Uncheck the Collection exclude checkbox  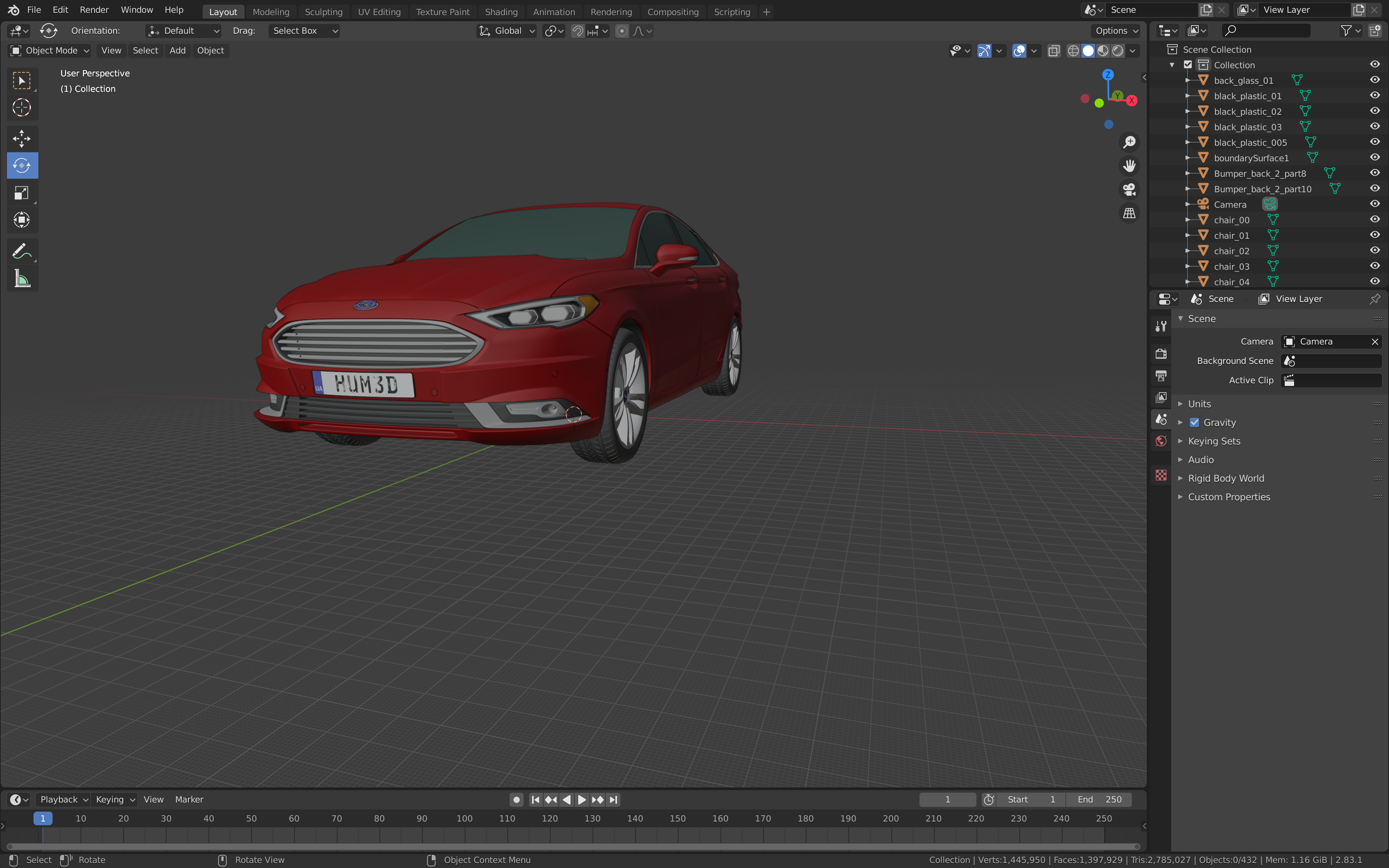(x=1188, y=65)
